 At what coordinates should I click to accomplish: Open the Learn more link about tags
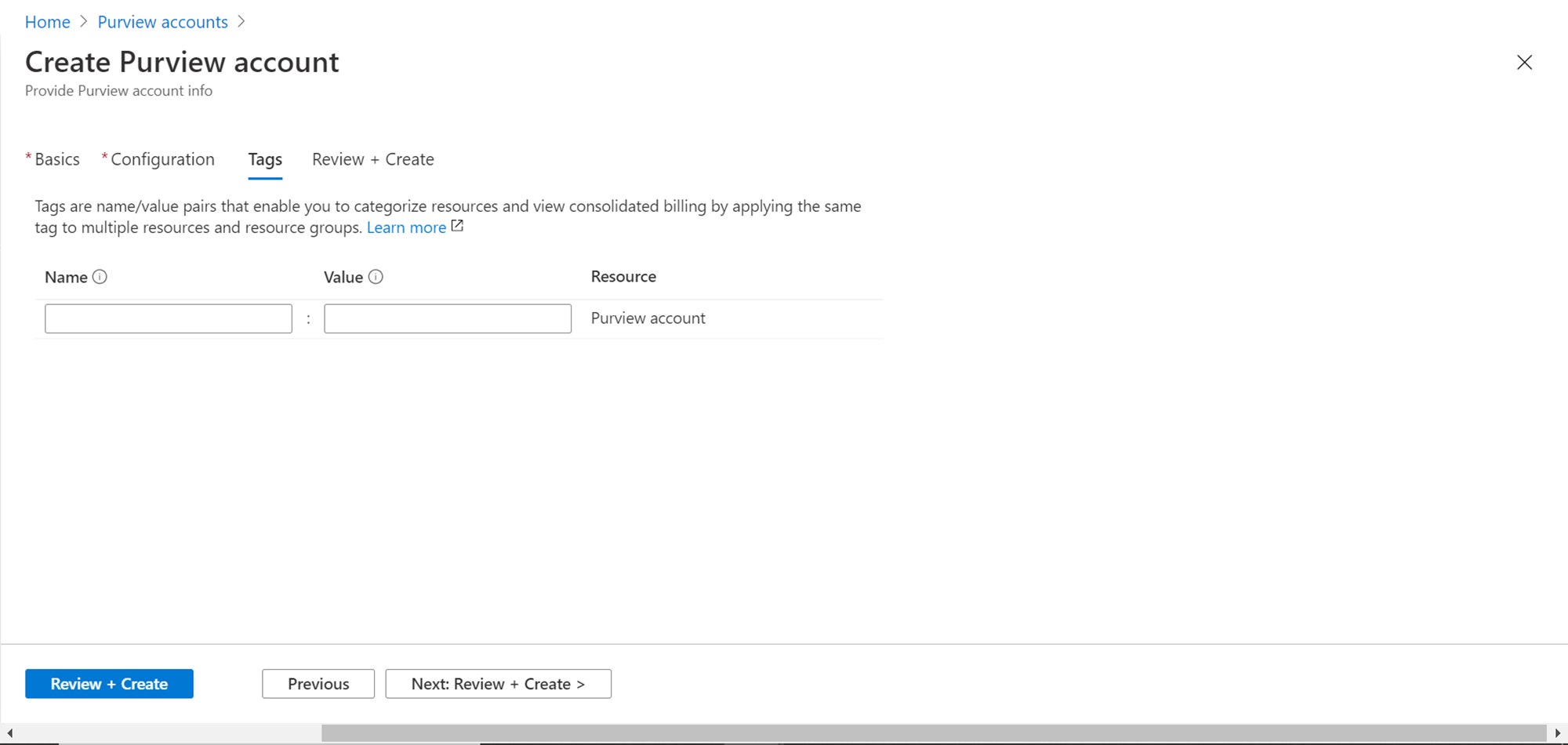coord(406,227)
